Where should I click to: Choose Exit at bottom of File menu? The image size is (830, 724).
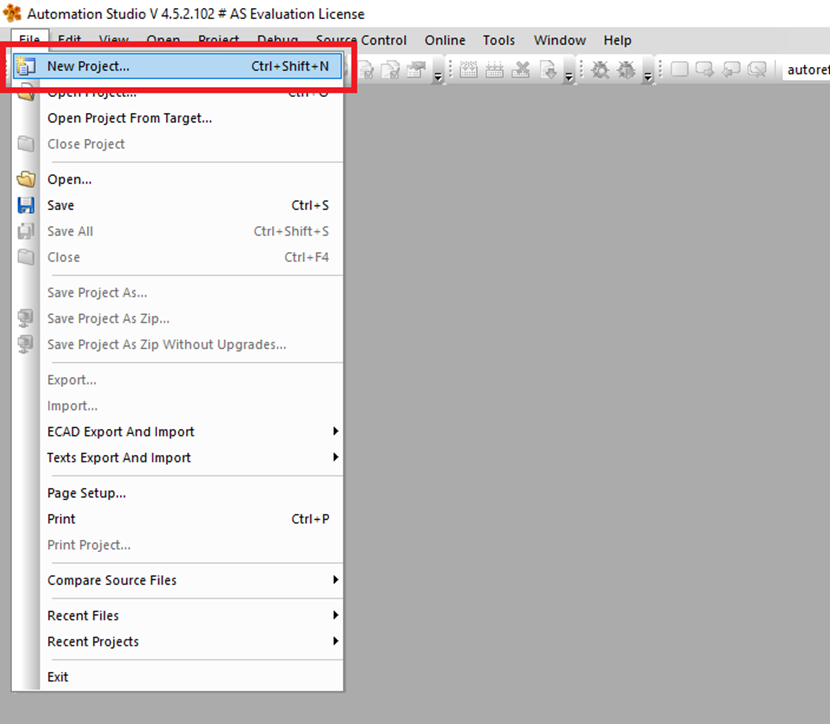(x=58, y=677)
